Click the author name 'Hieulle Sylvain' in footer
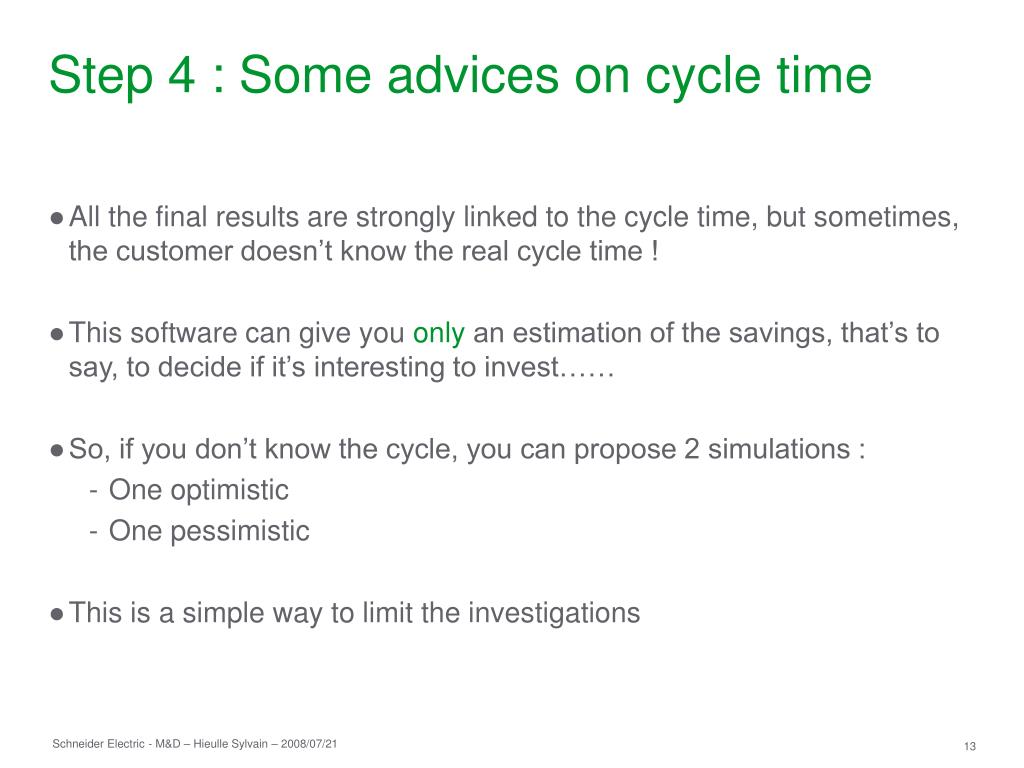The width and height of the screenshot is (1024, 768). (x=231, y=744)
